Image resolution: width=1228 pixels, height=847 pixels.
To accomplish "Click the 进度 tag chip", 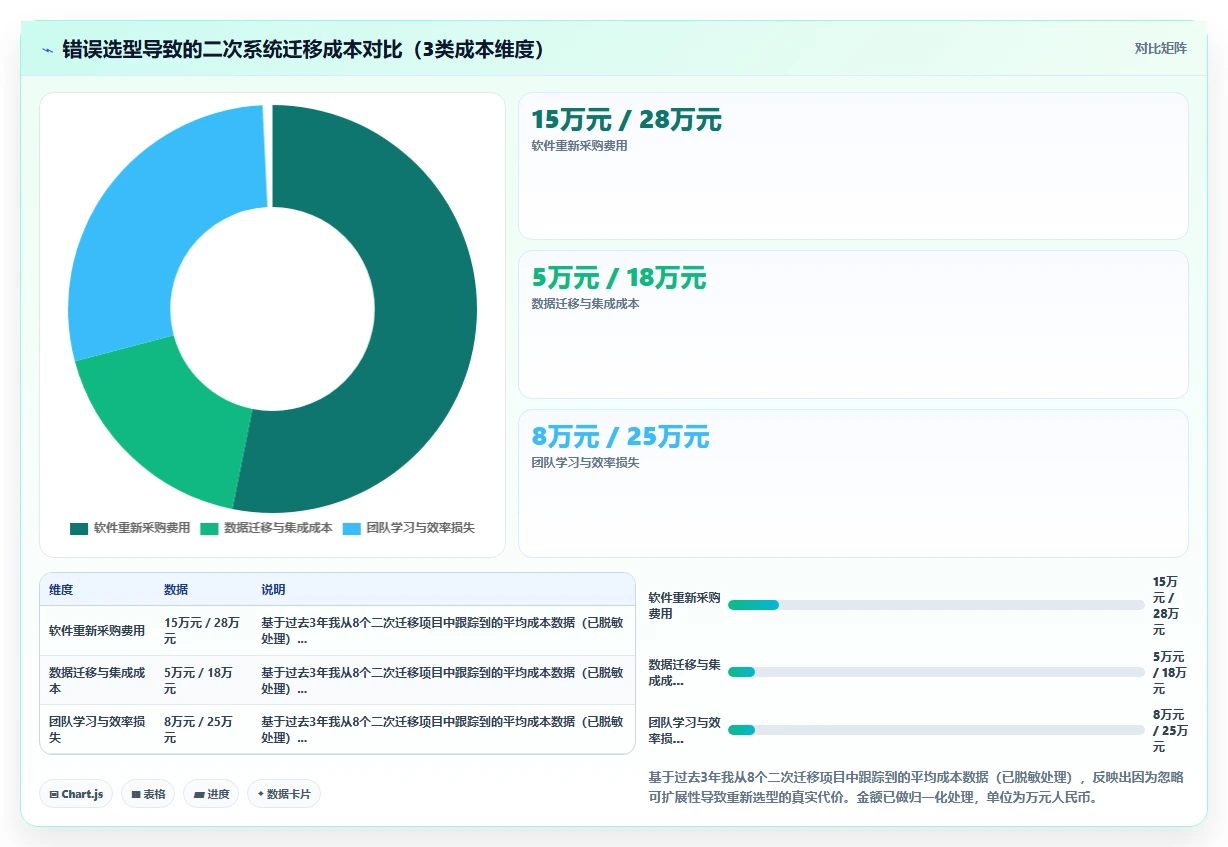I will coord(211,794).
